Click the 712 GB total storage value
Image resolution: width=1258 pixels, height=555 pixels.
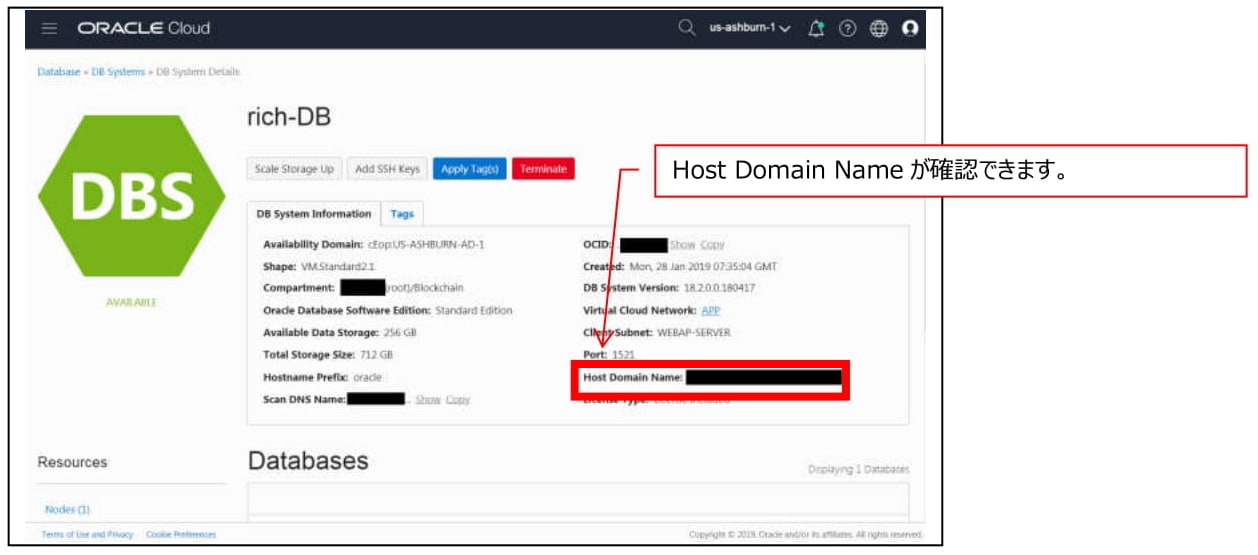pos(379,355)
